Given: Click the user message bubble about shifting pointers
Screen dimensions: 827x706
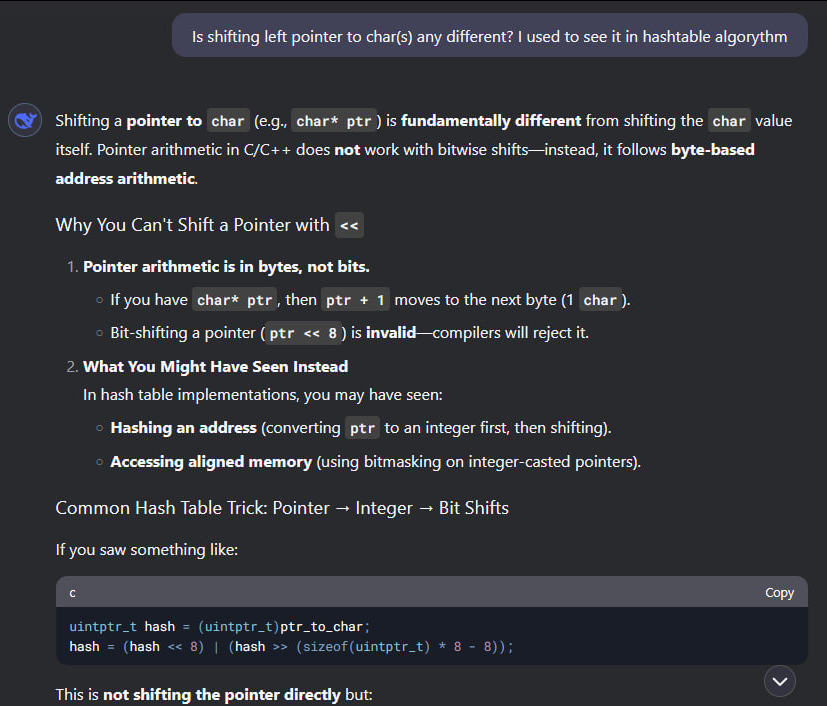Looking at the screenshot, I should point(489,36).
